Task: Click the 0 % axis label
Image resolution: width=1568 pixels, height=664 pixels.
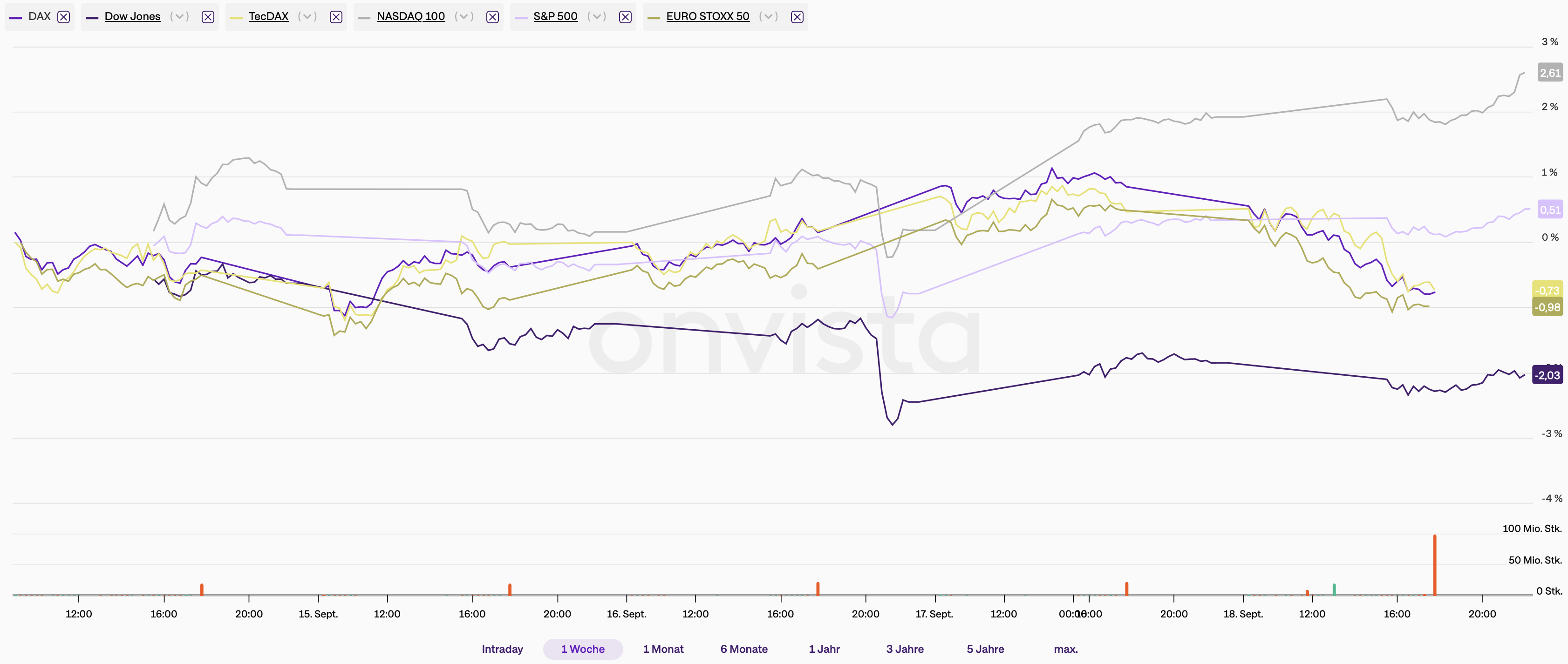Action: [1550, 237]
